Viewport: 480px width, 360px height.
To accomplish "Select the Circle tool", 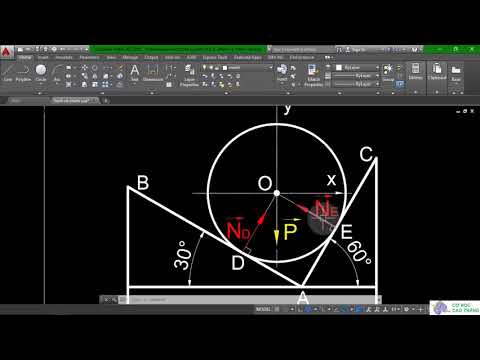I will [41, 73].
